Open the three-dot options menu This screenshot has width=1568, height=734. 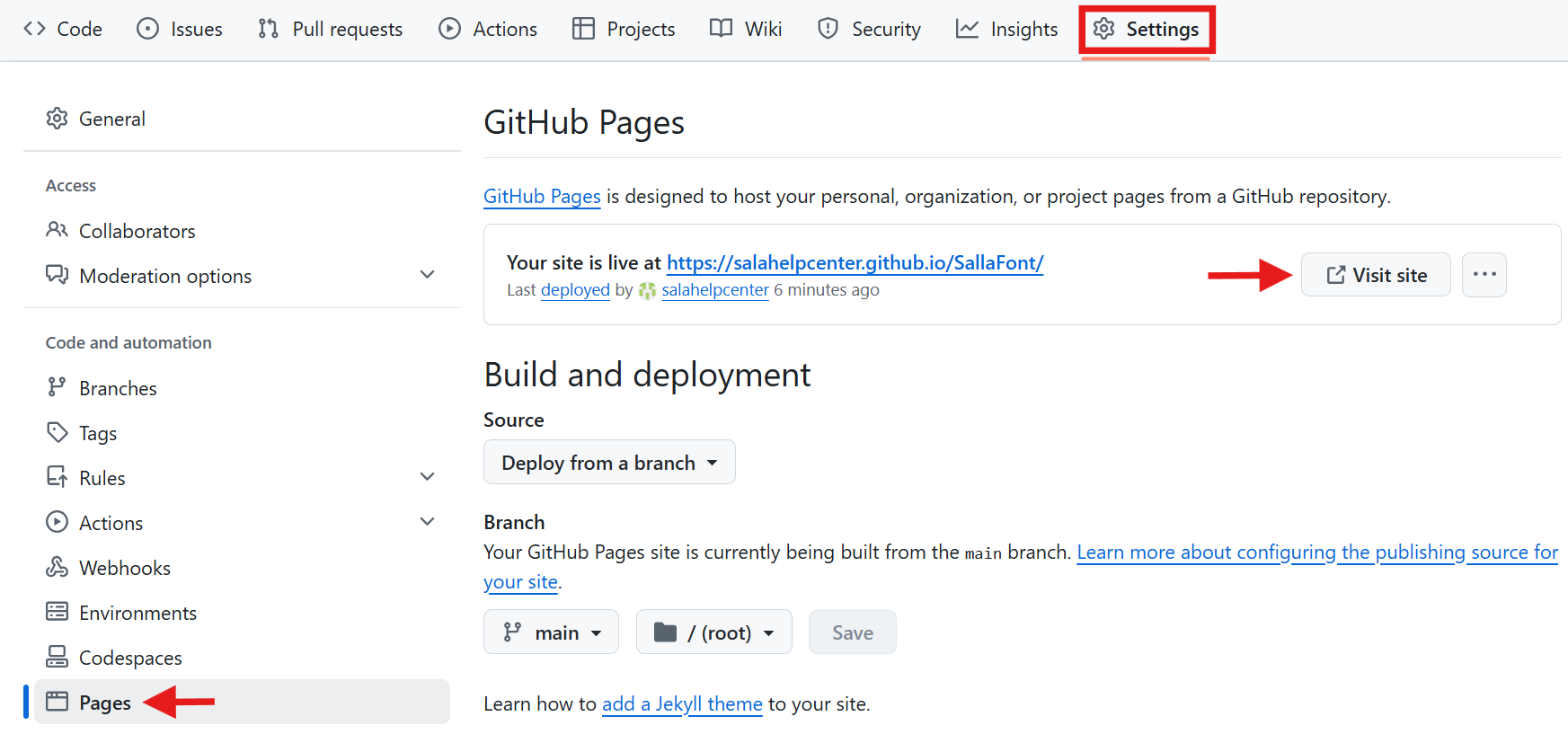click(x=1484, y=275)
